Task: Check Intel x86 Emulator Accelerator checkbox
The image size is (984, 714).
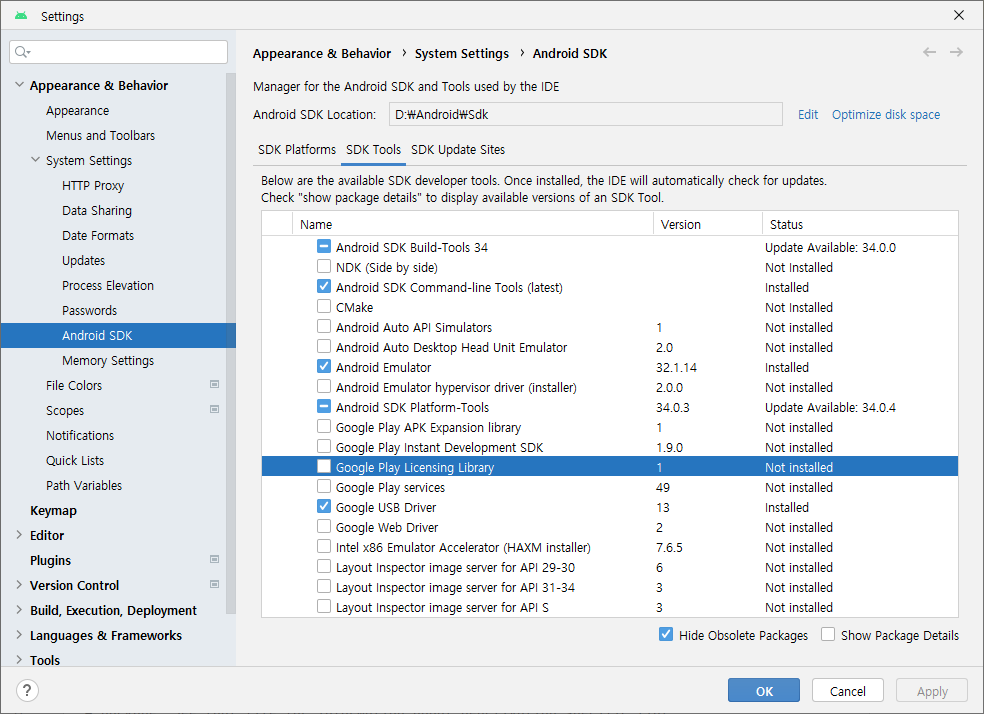Action: click(x=324, y=546)
